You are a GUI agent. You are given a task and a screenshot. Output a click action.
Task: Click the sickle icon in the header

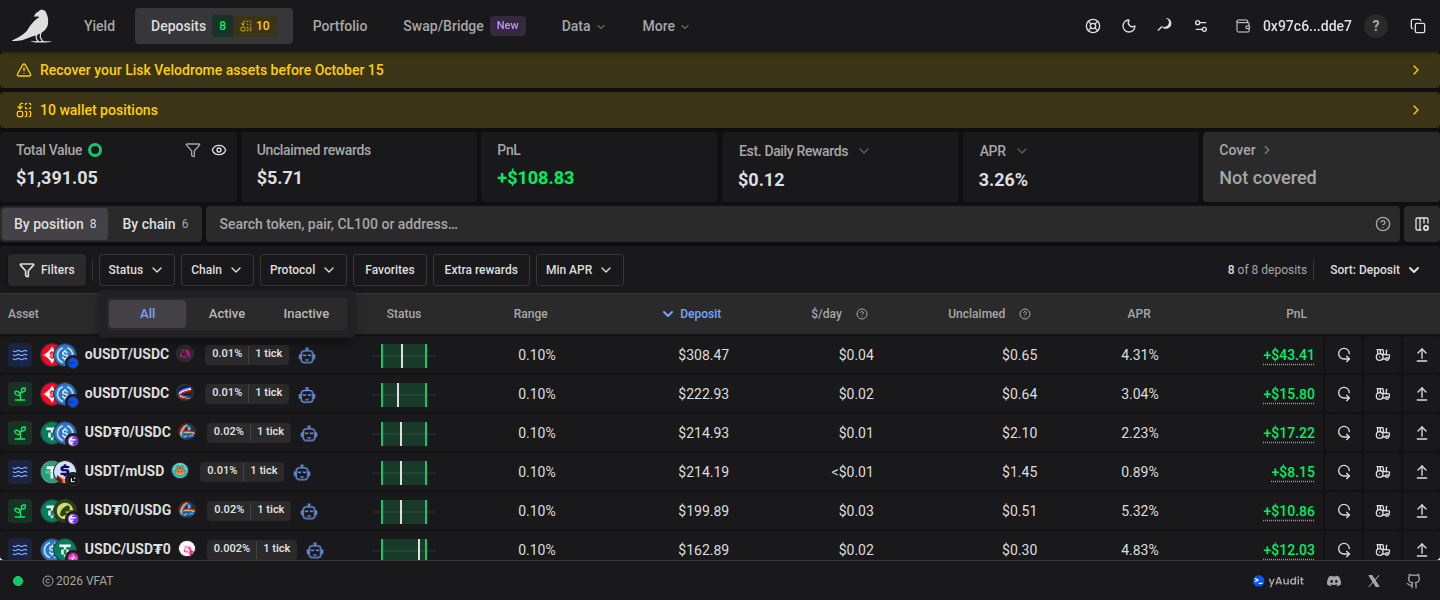(1164, 26)
